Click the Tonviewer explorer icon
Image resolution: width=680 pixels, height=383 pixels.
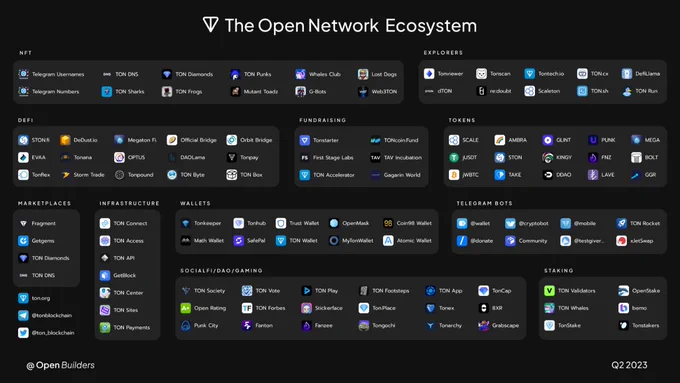[x=429, y=74]
